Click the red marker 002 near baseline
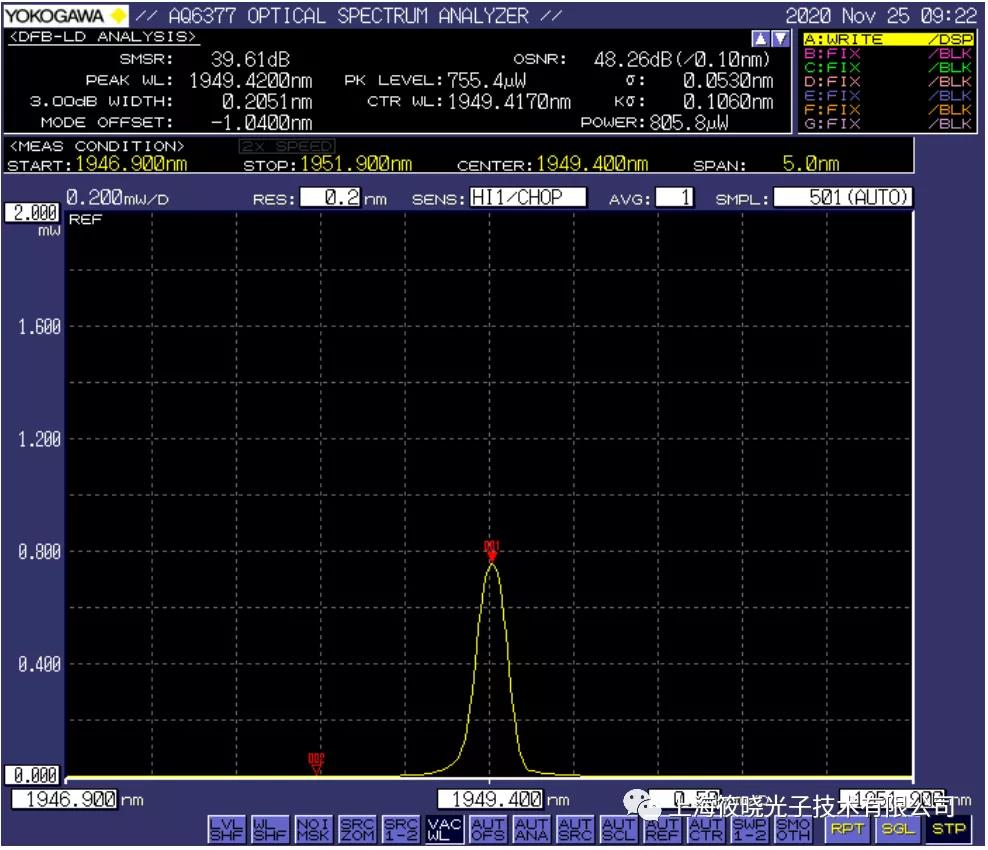 tap(316, 763)
